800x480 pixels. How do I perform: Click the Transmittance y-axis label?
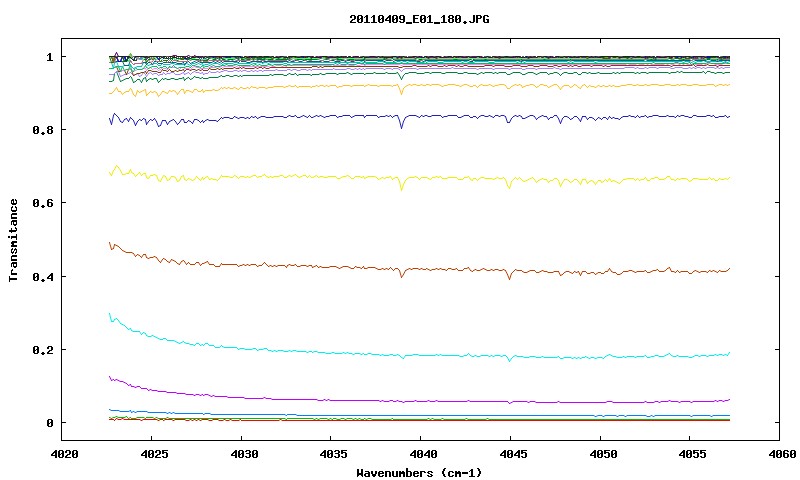(x=13, y=240)
